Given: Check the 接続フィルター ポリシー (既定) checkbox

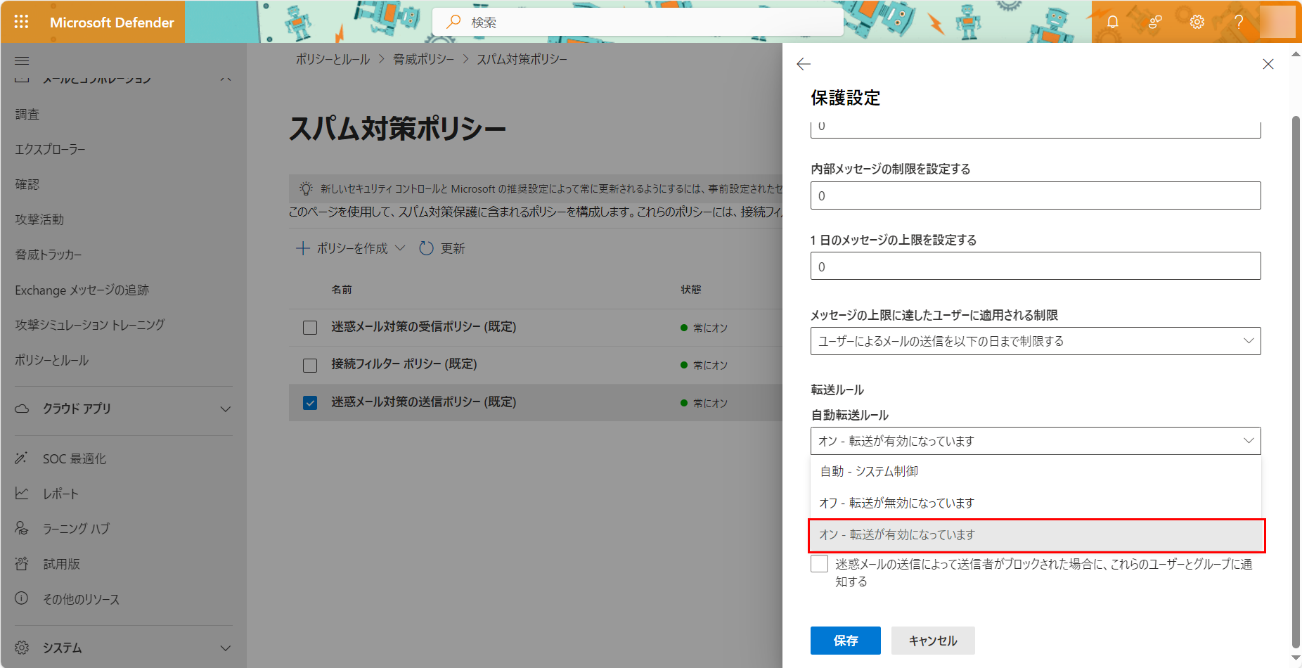Looking at the screenshot, I should 310,365.
